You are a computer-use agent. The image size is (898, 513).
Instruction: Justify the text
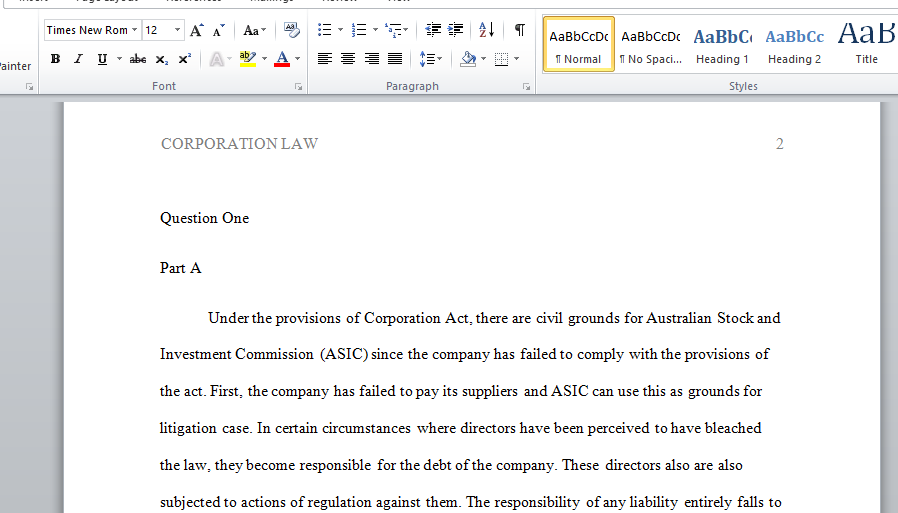[x=395, y=58]
